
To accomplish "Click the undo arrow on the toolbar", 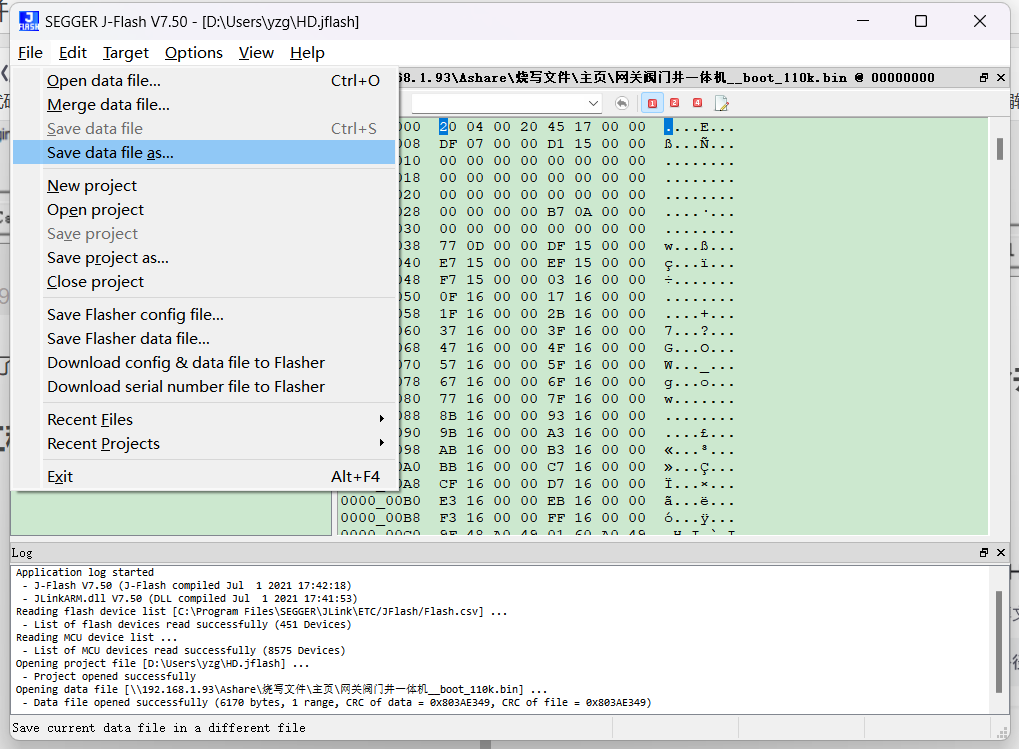I will coord(622,102).
